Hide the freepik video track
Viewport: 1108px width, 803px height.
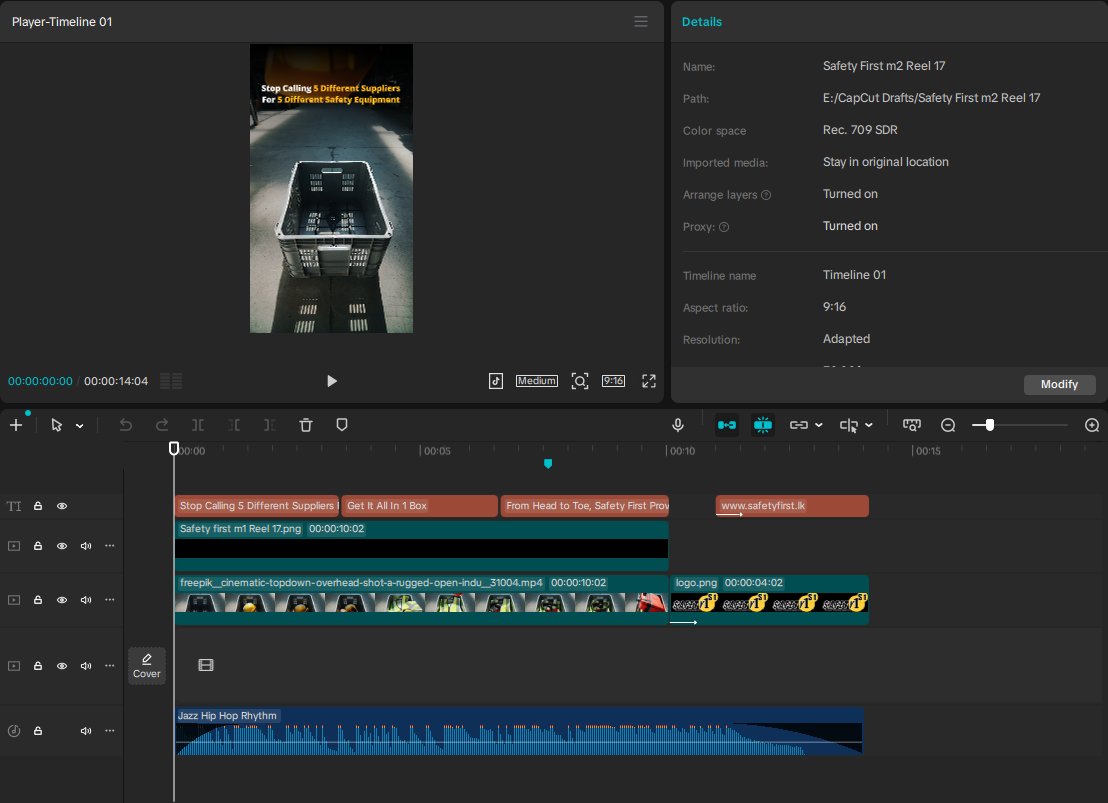(x=62, y=600)
